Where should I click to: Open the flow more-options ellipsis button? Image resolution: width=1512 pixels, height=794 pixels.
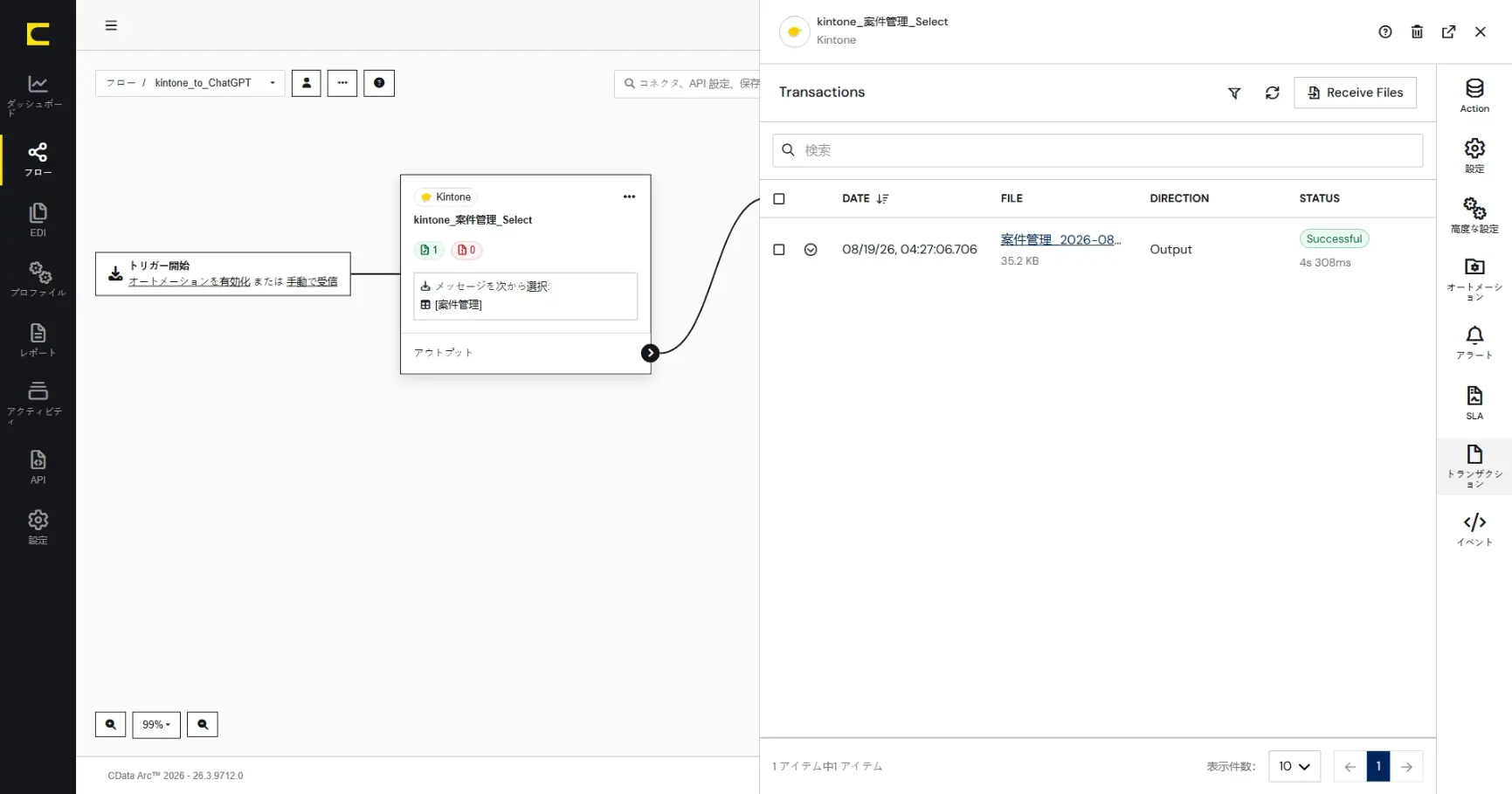342,83
